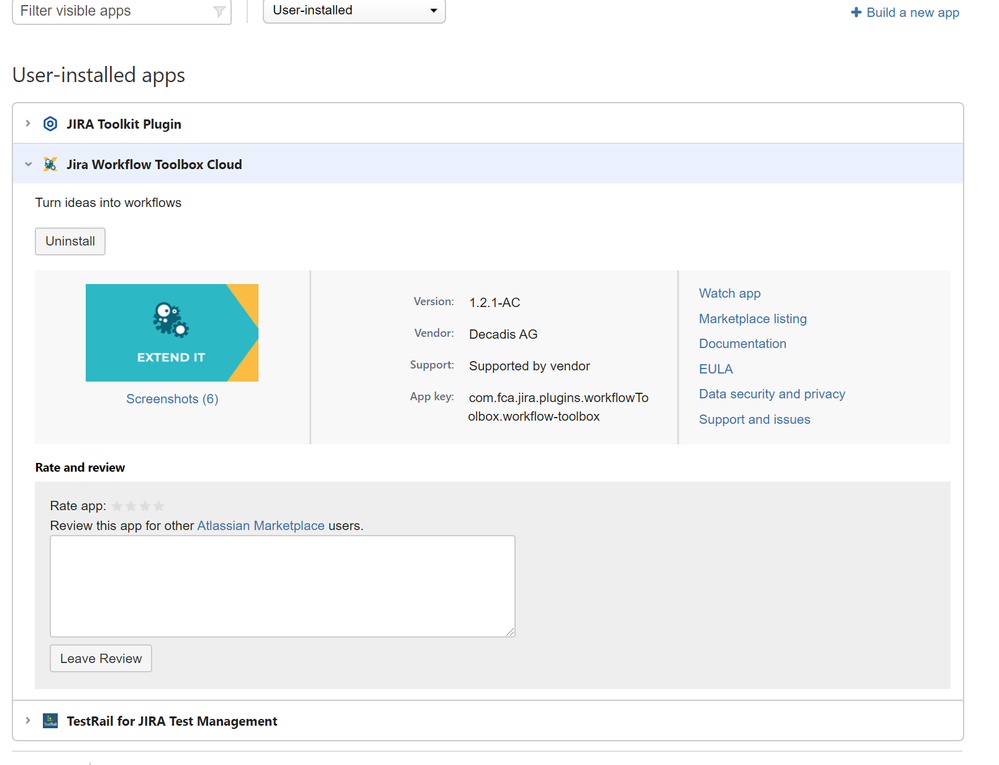The width and height of the screenshot is (999, 765).
Task: Rate app with the fourth star
Action: click(x=159, y=506)
